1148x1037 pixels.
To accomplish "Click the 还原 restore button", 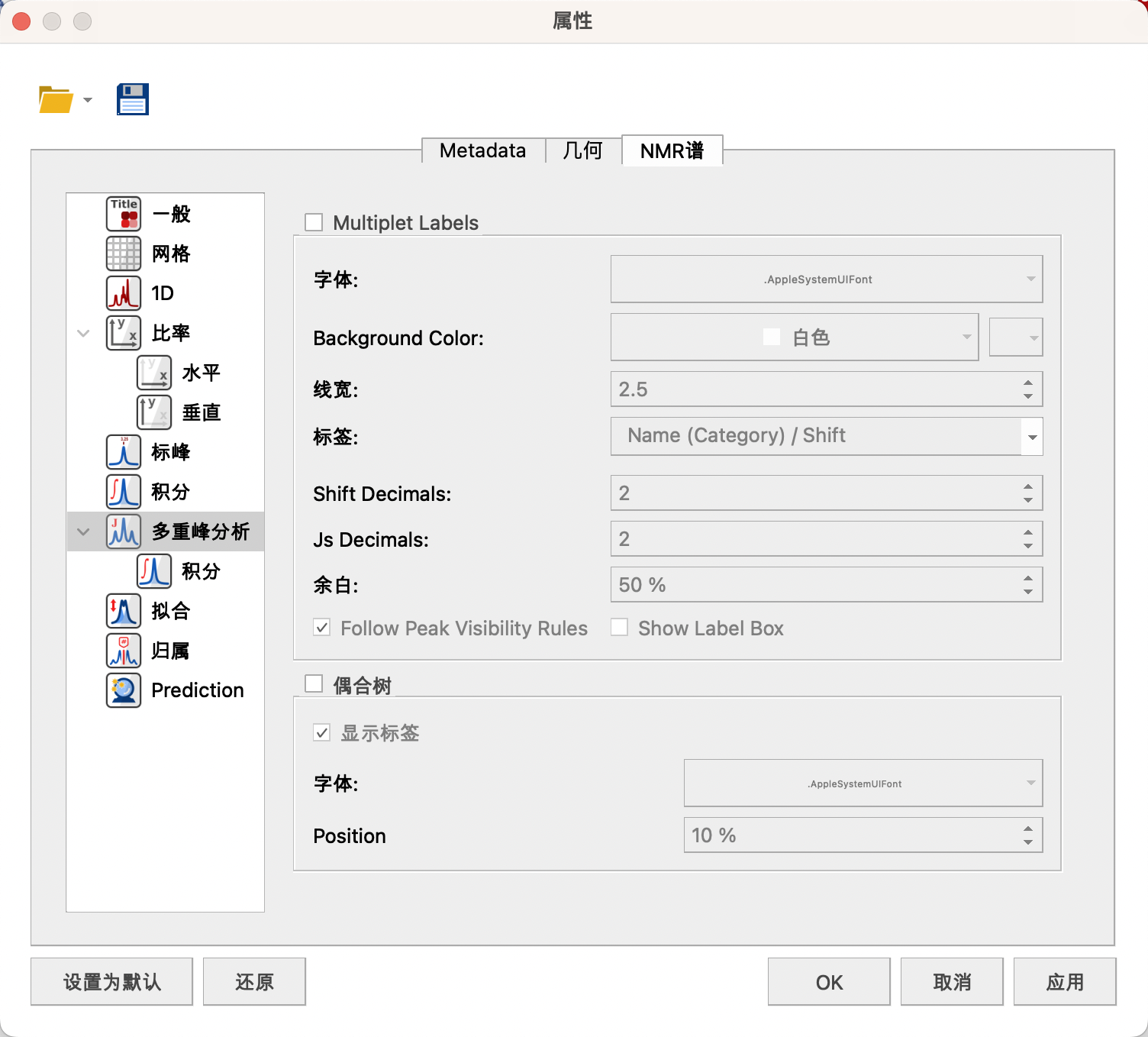I will point(254,982).
